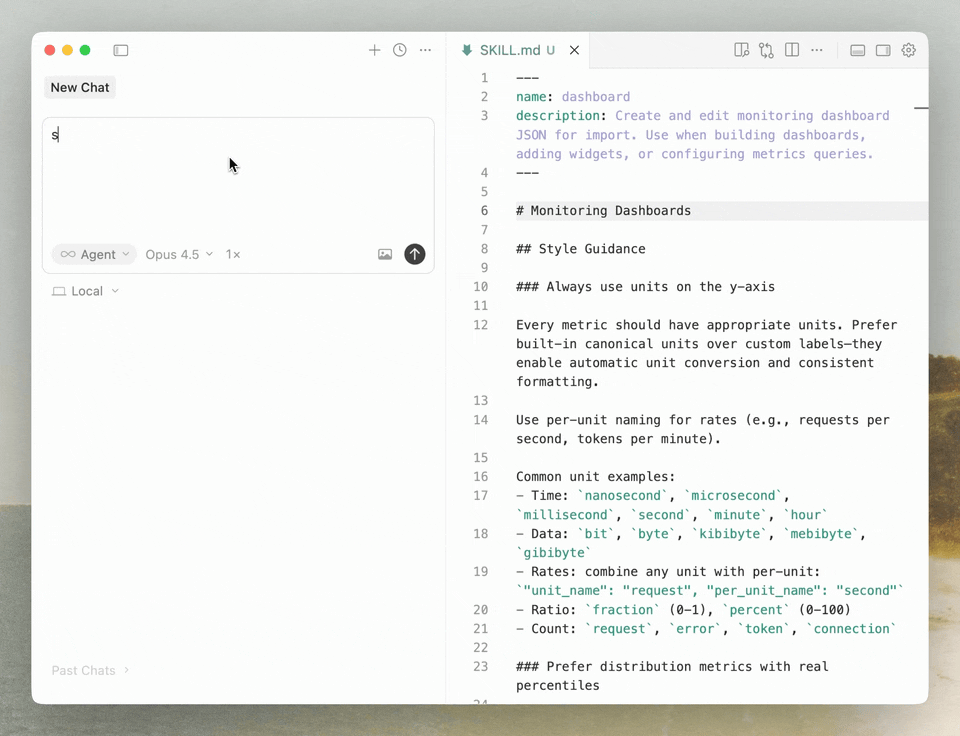Toggle the bottom panel visibility
This screenshot has height=736, width=960.
pos(857,50)
